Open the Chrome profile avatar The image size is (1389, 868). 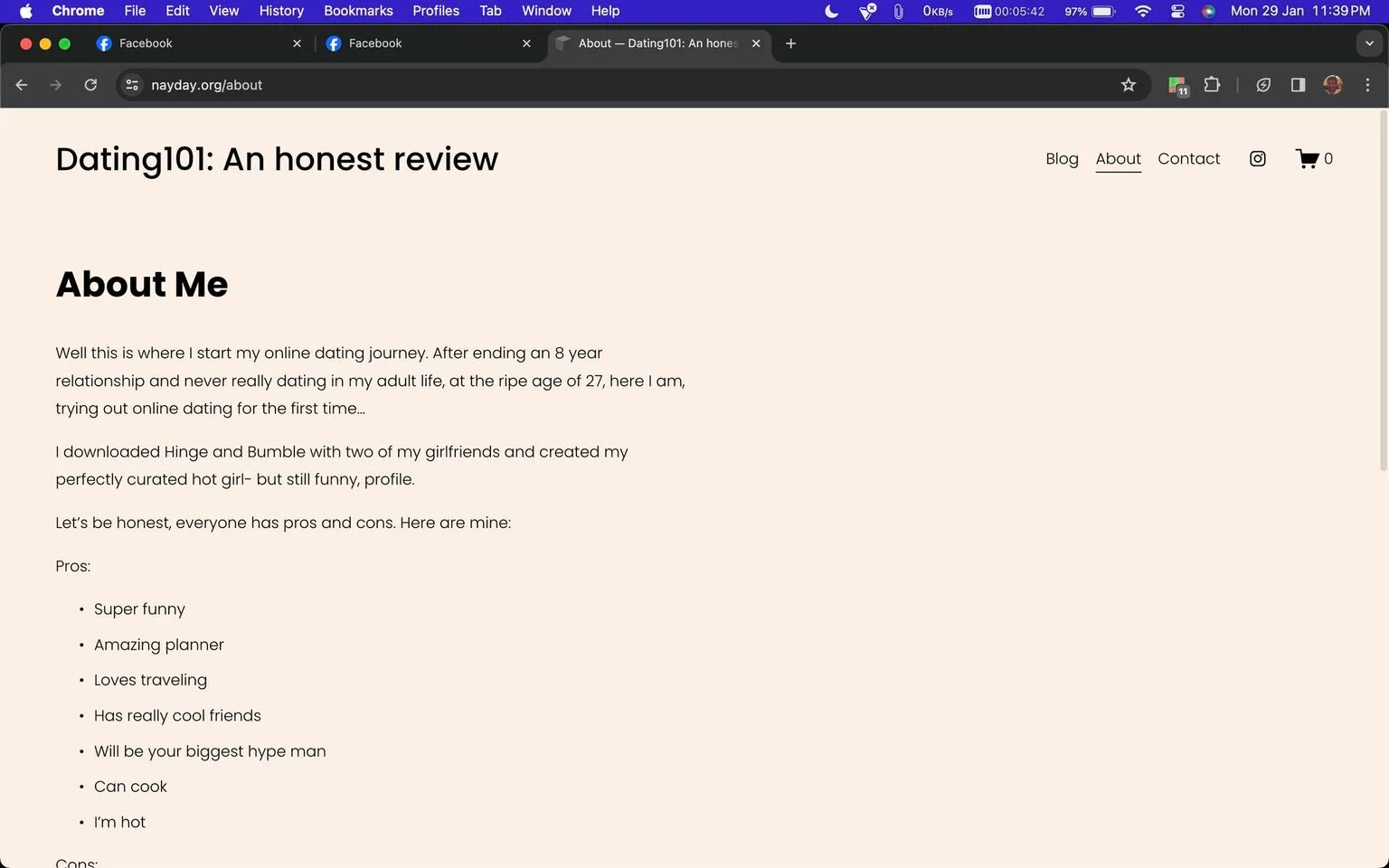[x=1333, y=85]
